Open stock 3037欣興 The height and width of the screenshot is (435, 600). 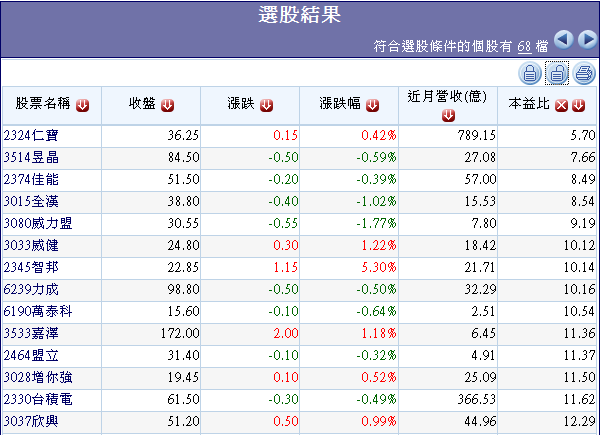31,421
